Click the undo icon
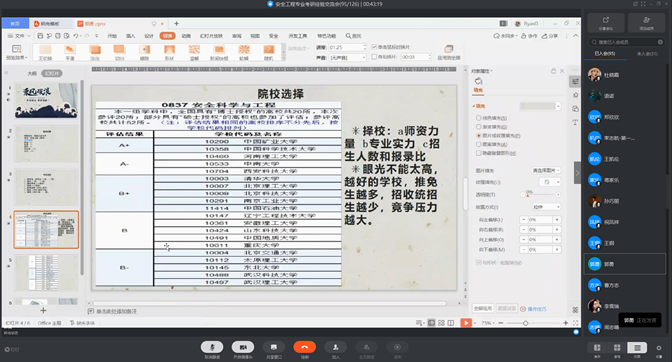This screenshot has width=672, height=362. click(x=76, y=36)
